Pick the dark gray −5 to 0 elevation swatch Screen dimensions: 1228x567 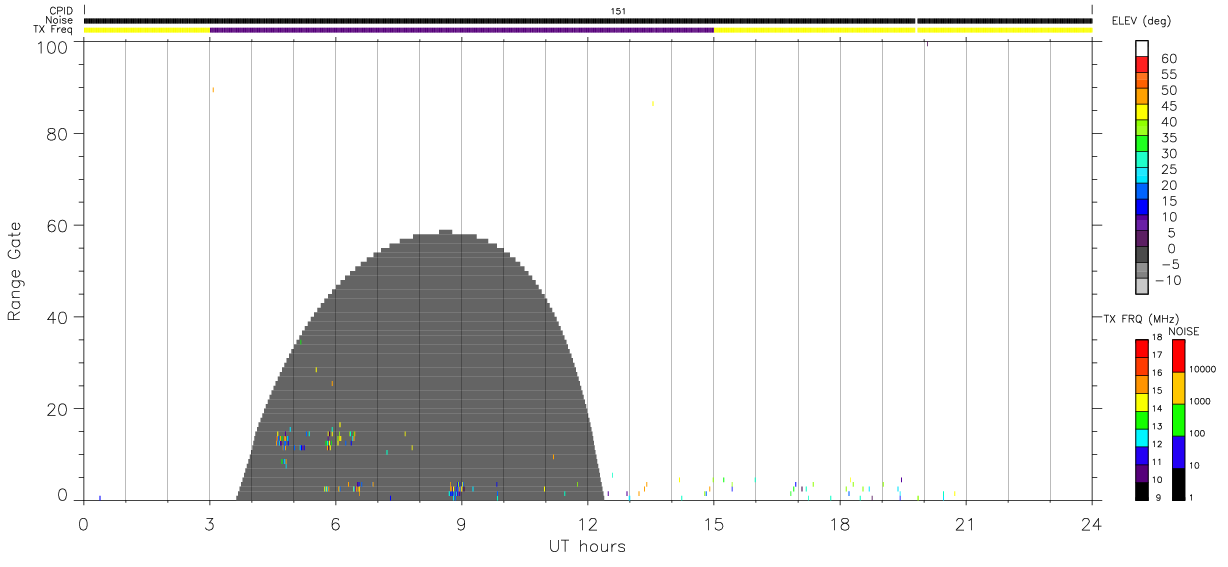click(x=1142, y=256)
